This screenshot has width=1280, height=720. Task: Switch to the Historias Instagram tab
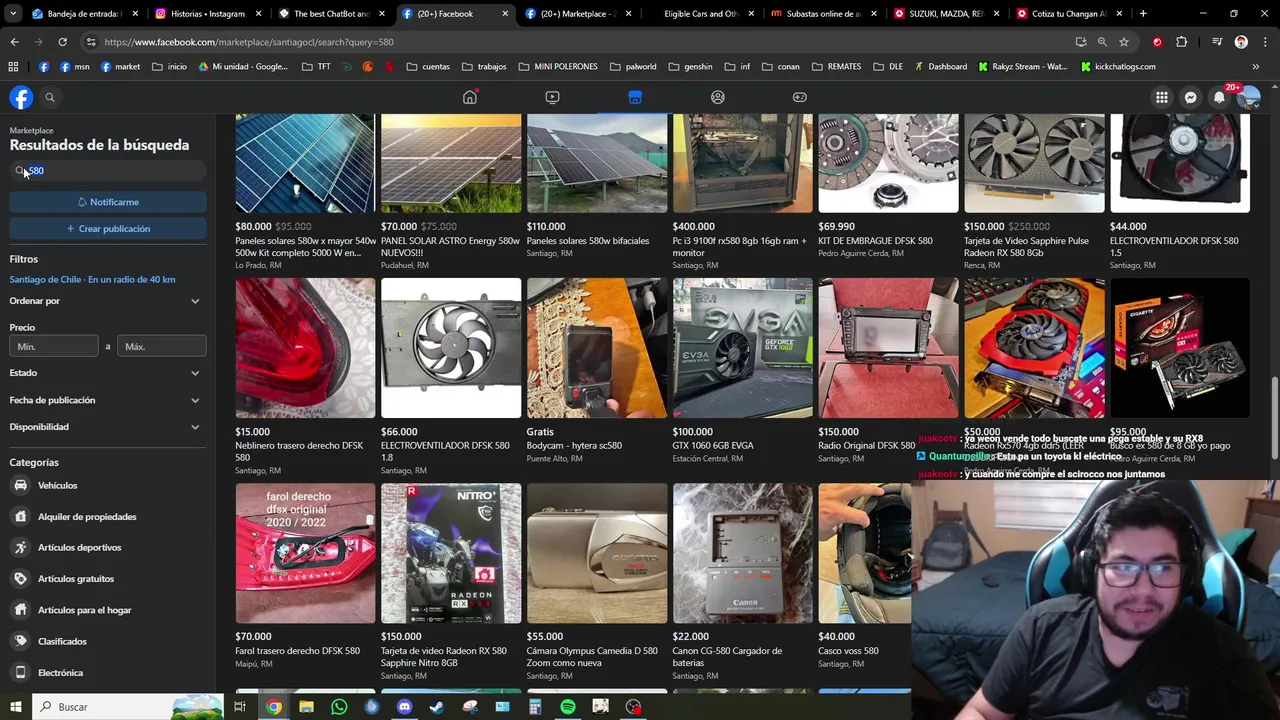pyautogui.click(x=207, y=14)
